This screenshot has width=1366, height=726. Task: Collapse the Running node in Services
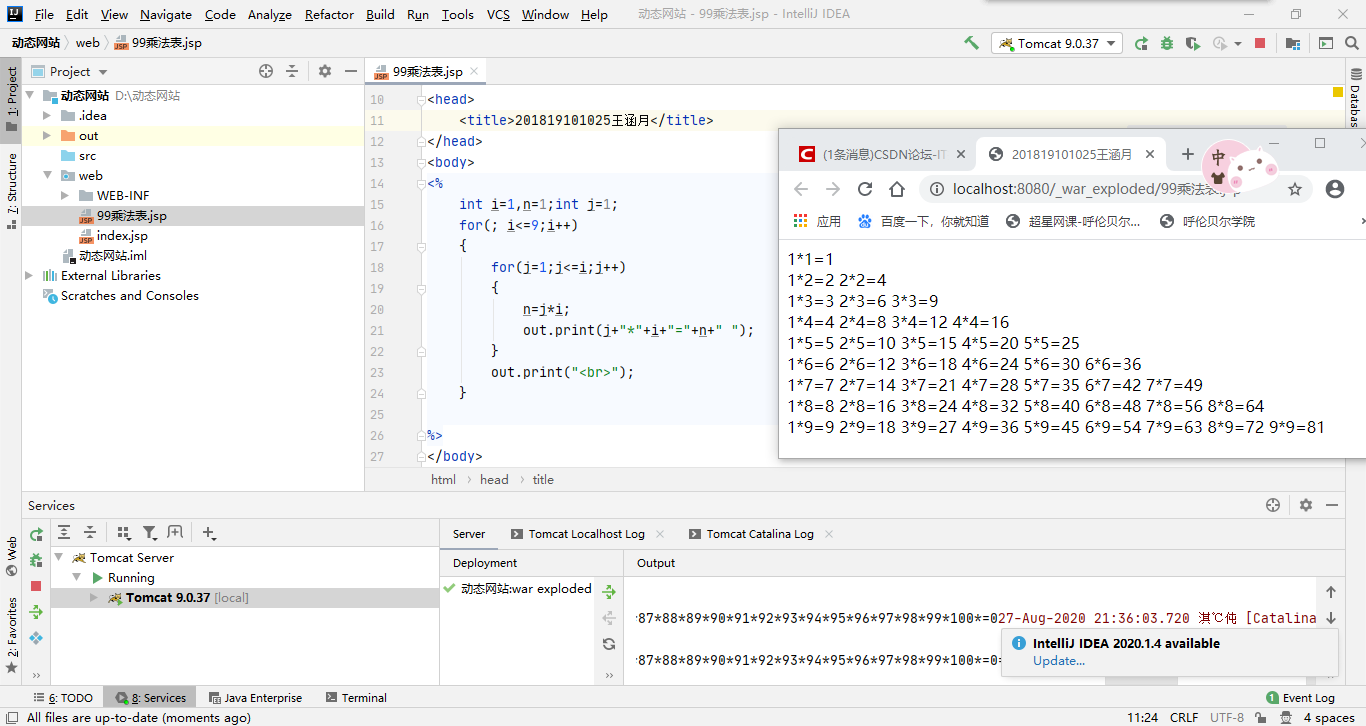click(x=77, y=578)
